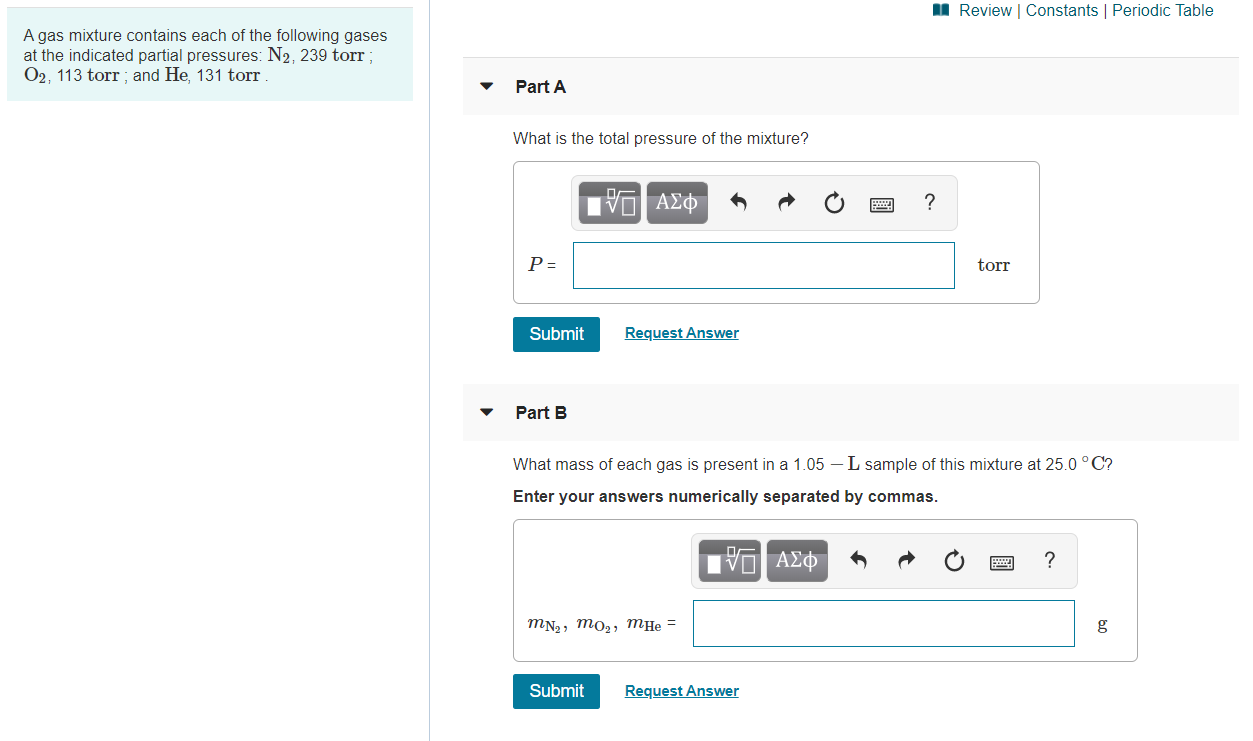
Task: Open the Greek symbols ΑΣφ menu in Part A
Action: [677, 202]
